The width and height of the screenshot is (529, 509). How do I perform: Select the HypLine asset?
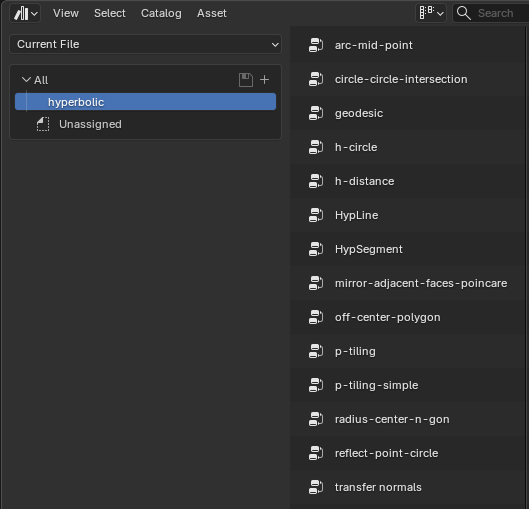408,215
